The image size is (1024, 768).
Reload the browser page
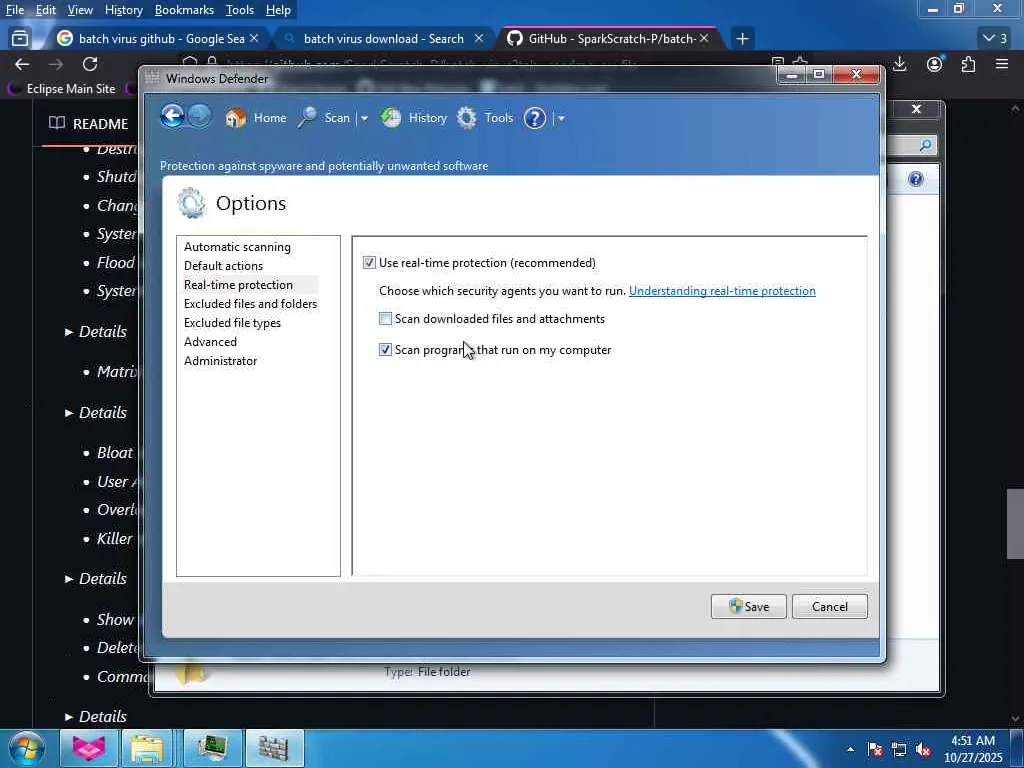[90, 64]
